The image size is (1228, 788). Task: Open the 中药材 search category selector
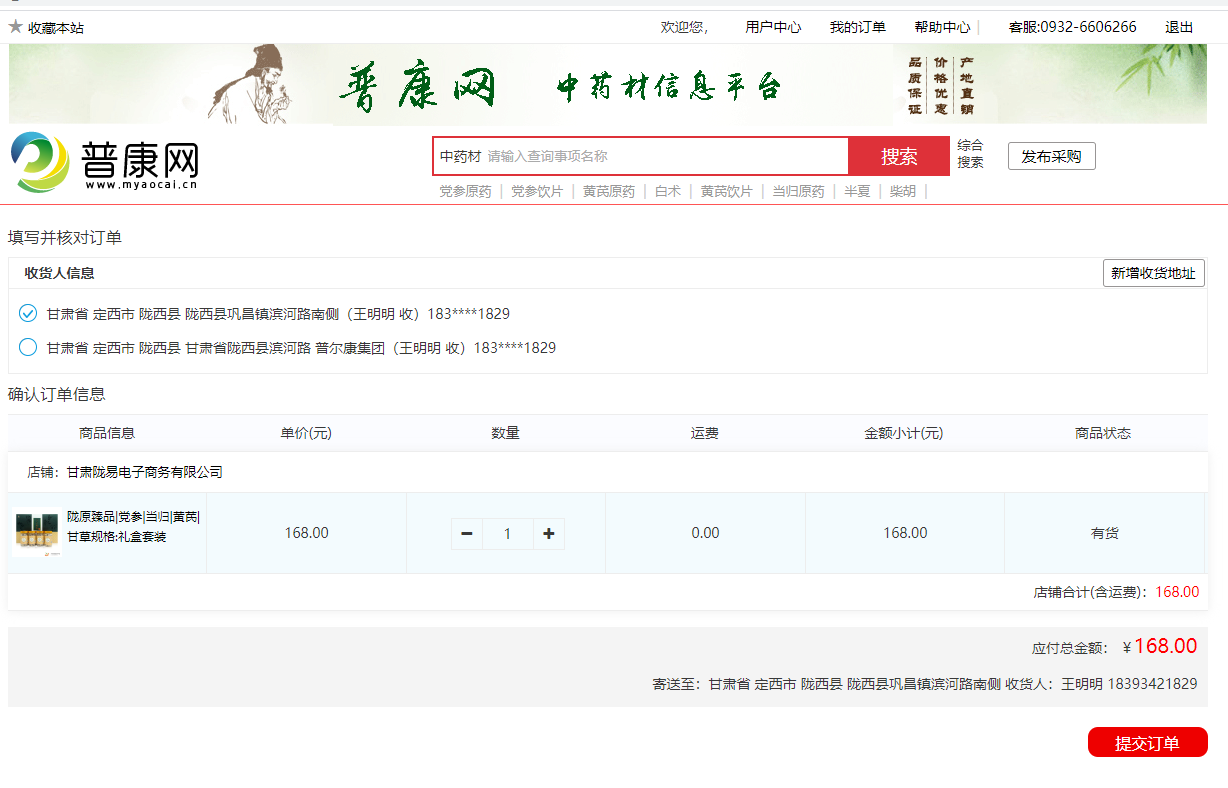[x=460, y=157]
